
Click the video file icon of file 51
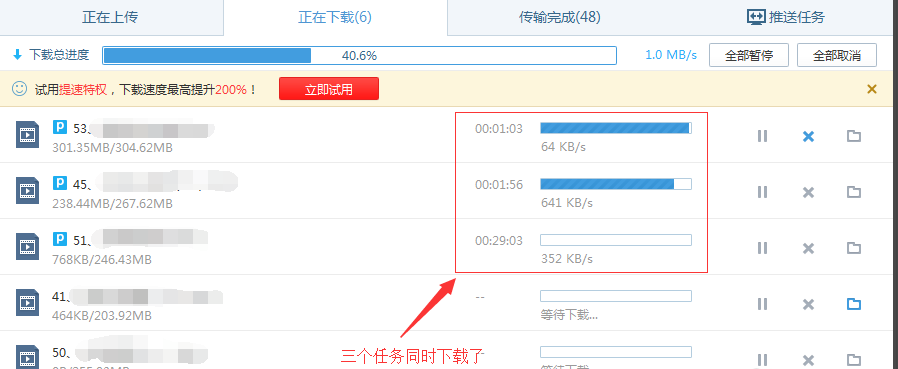pos(27,246)
